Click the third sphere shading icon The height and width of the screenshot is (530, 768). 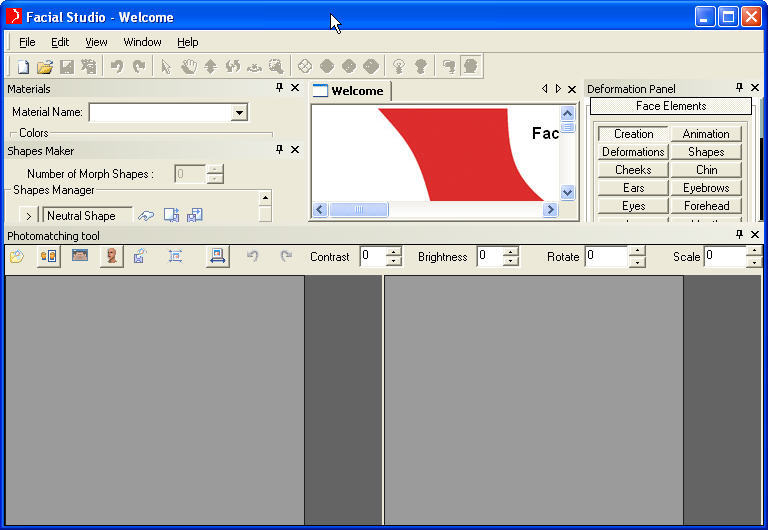pos(349,66)
